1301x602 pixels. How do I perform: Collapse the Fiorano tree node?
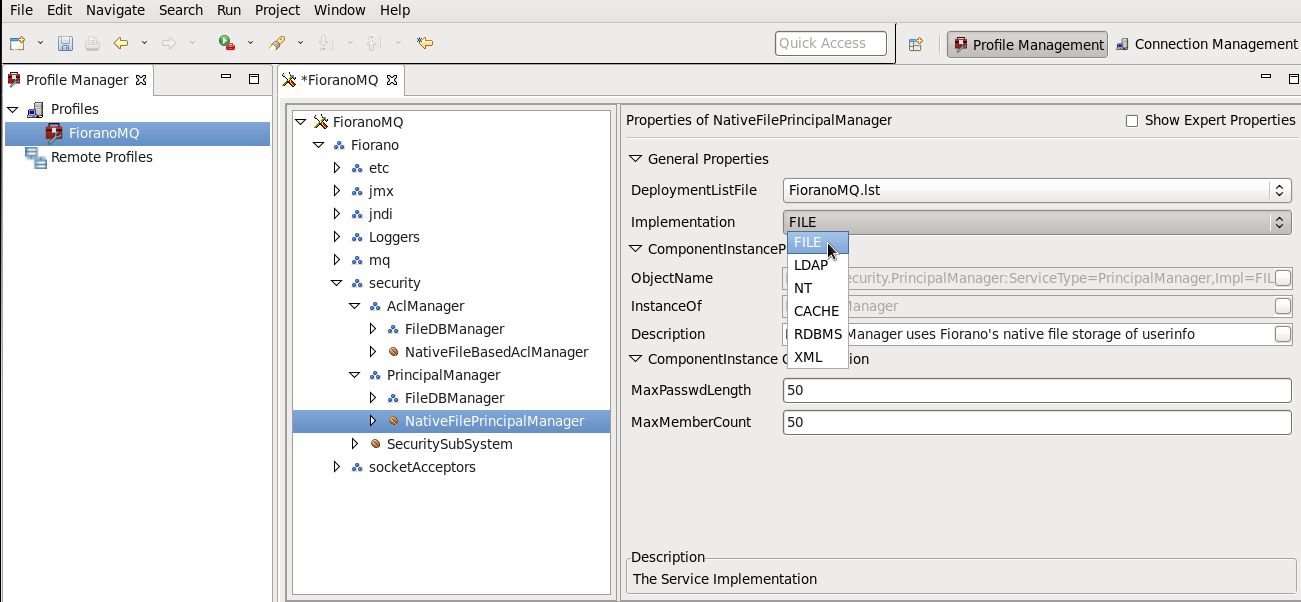tap(319, 145)
